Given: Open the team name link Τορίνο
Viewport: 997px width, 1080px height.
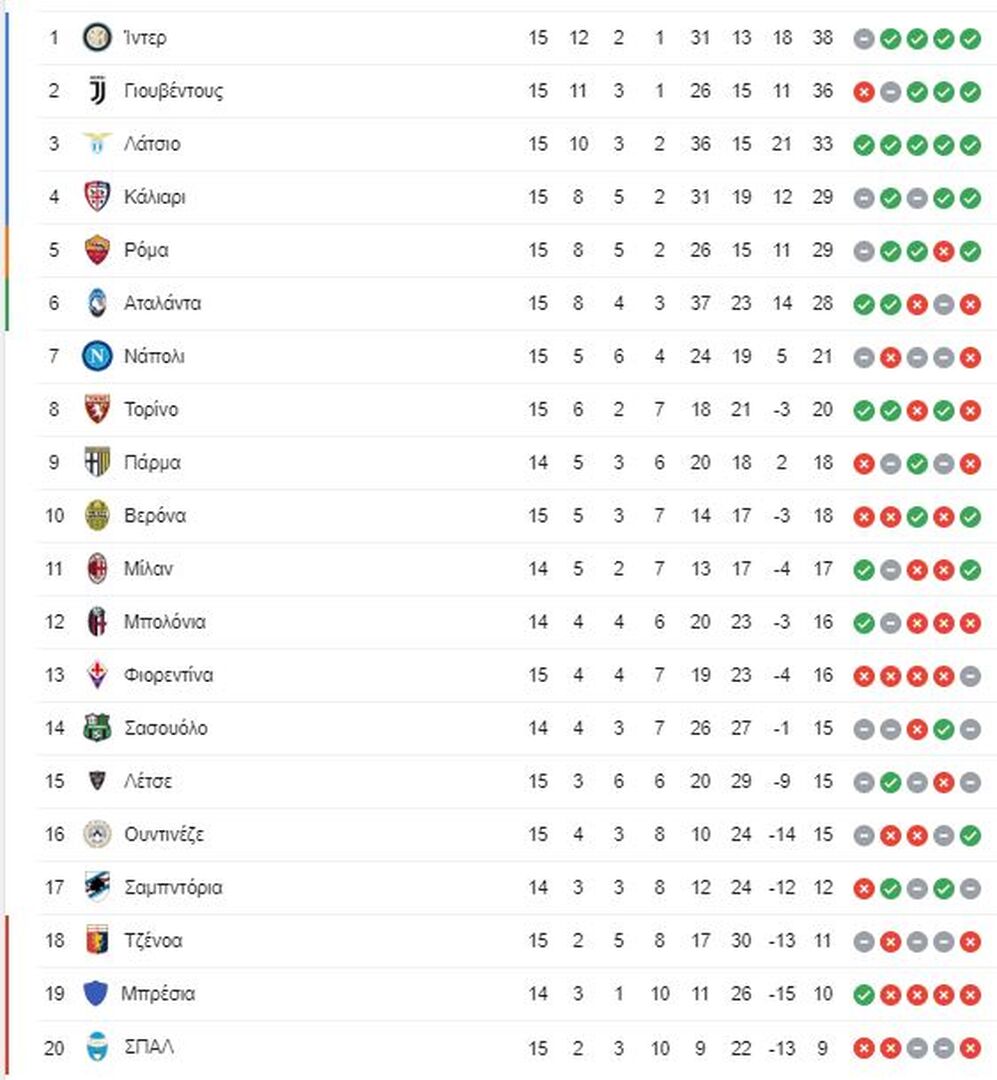Looking at the screenshot, I should (x=151, y=409).
